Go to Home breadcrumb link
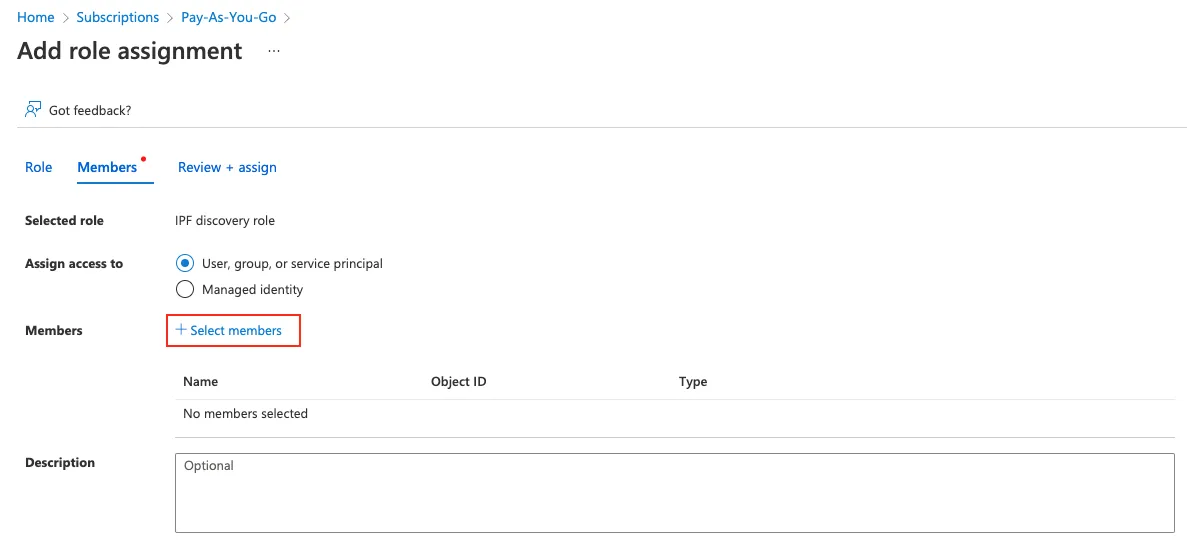Screen dimensions: 1187x540 point(36,18)
